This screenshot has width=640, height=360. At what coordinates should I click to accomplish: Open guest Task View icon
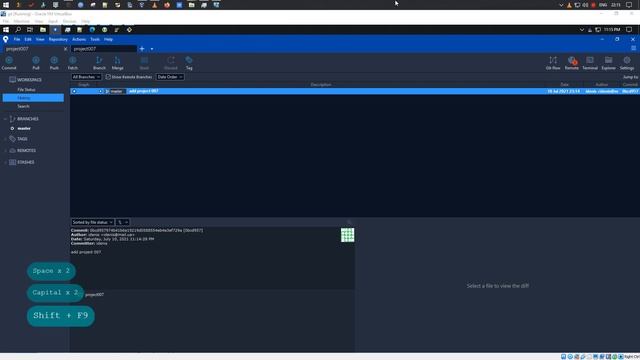pyautogui.click(x=30, y=29)
